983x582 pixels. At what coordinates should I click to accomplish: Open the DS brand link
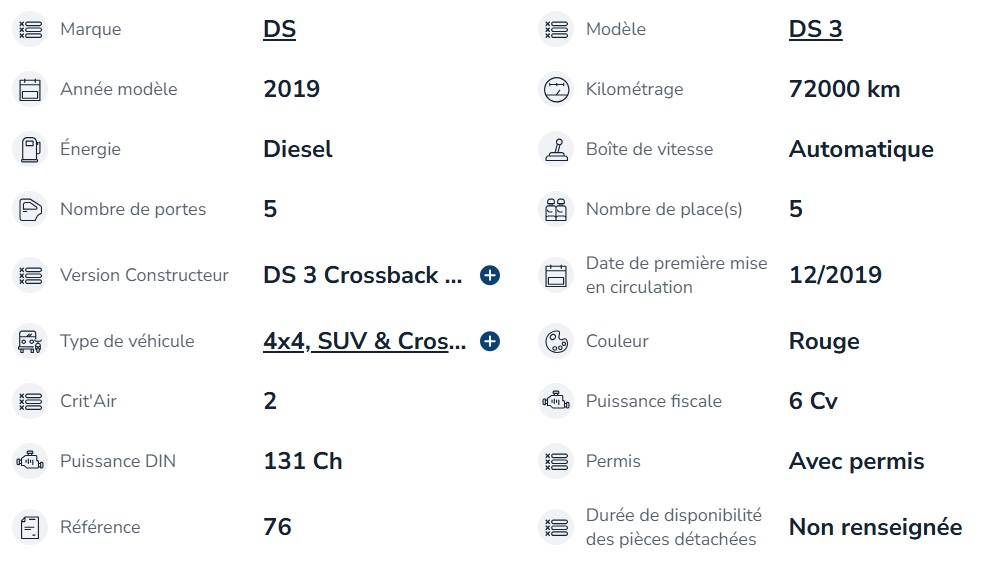279,29
